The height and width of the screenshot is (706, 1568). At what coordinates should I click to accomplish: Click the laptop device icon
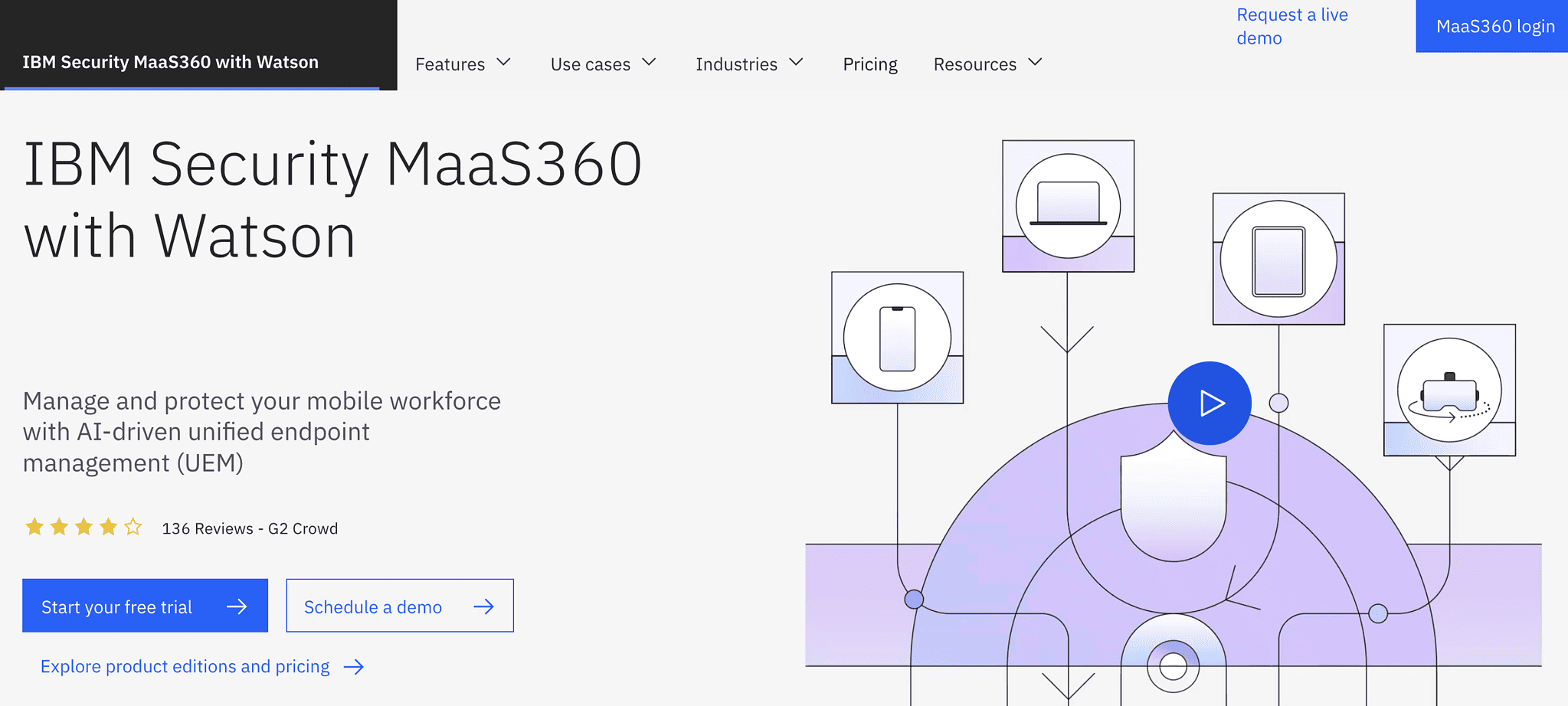pyautogui.click(x=1068, y=205)
